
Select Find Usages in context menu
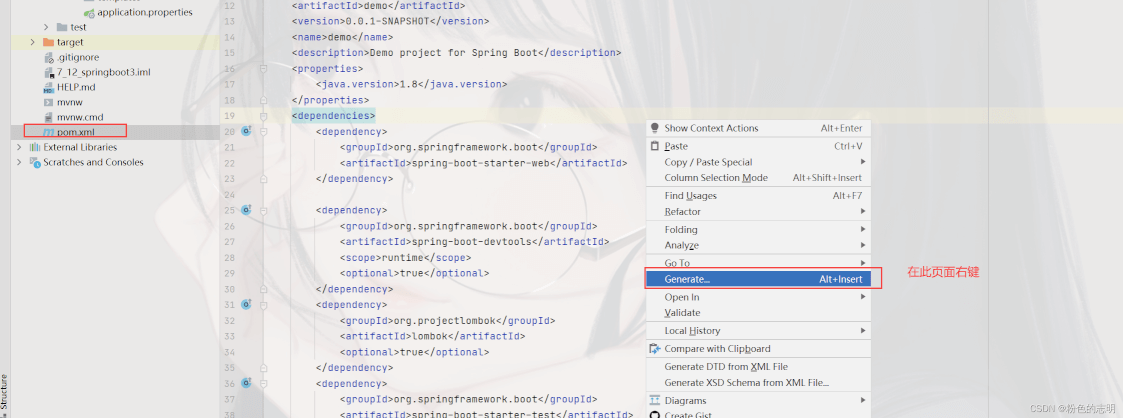coord(690,196)
